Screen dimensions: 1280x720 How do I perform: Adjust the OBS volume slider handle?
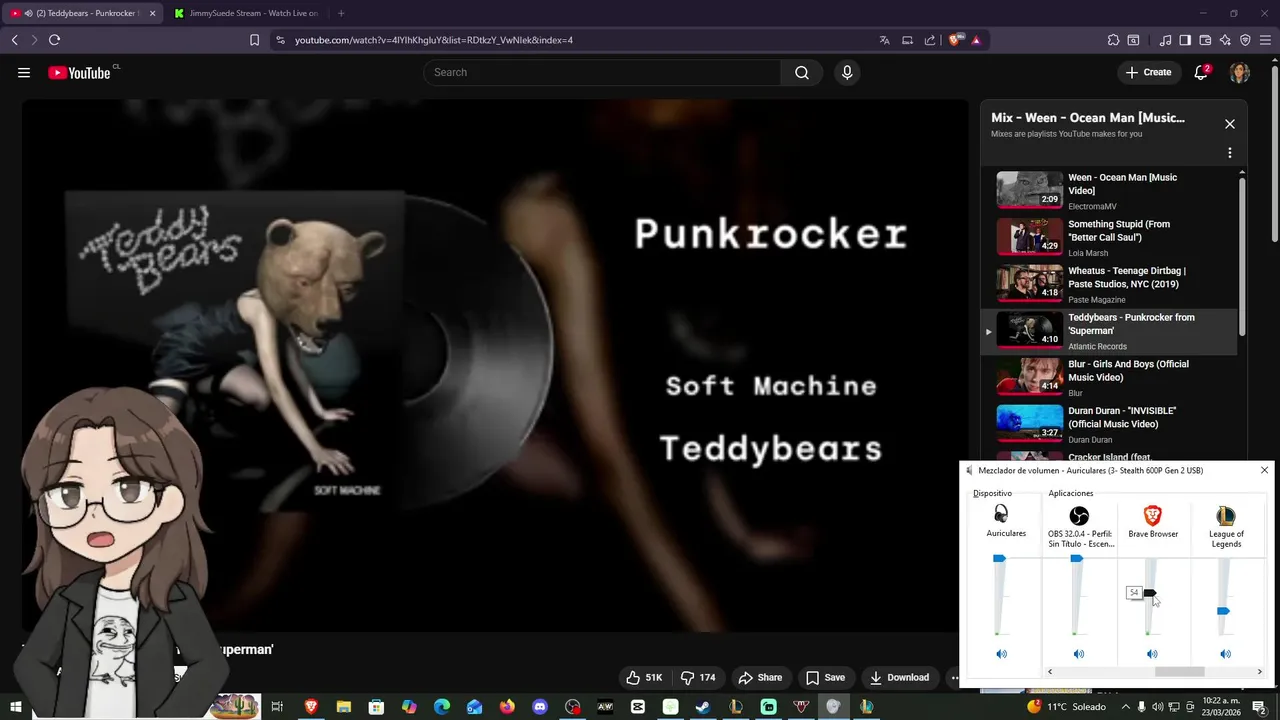coord(1076,559)
